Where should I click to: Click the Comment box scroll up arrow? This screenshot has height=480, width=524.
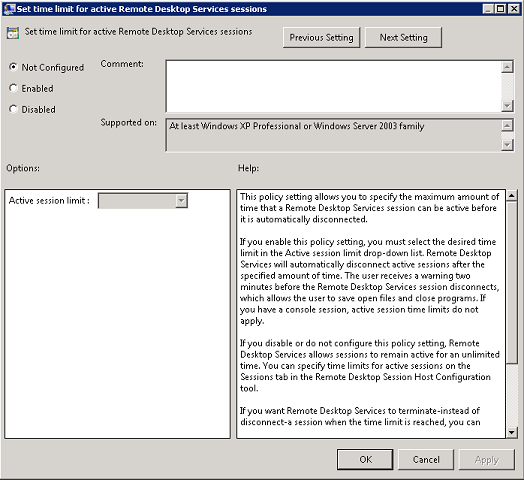507,67
